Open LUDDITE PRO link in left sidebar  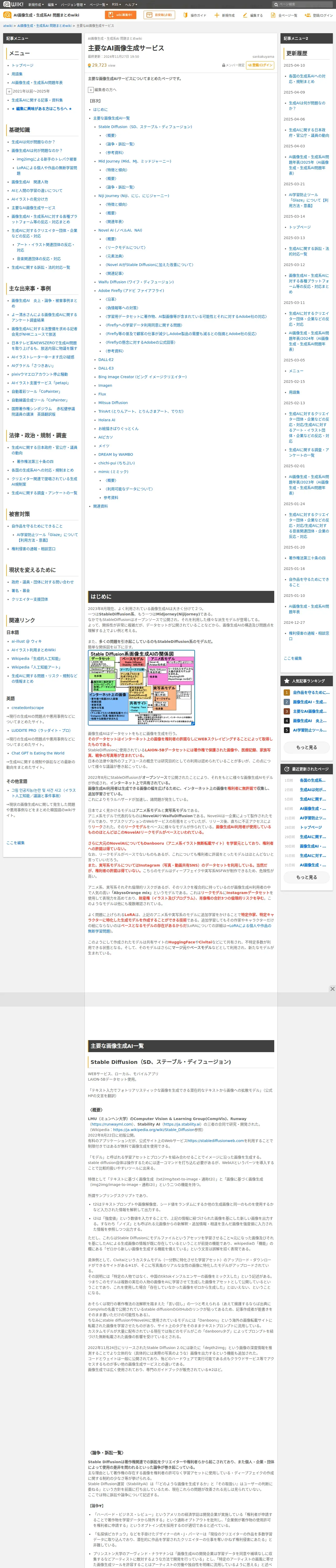click(41, 730)
